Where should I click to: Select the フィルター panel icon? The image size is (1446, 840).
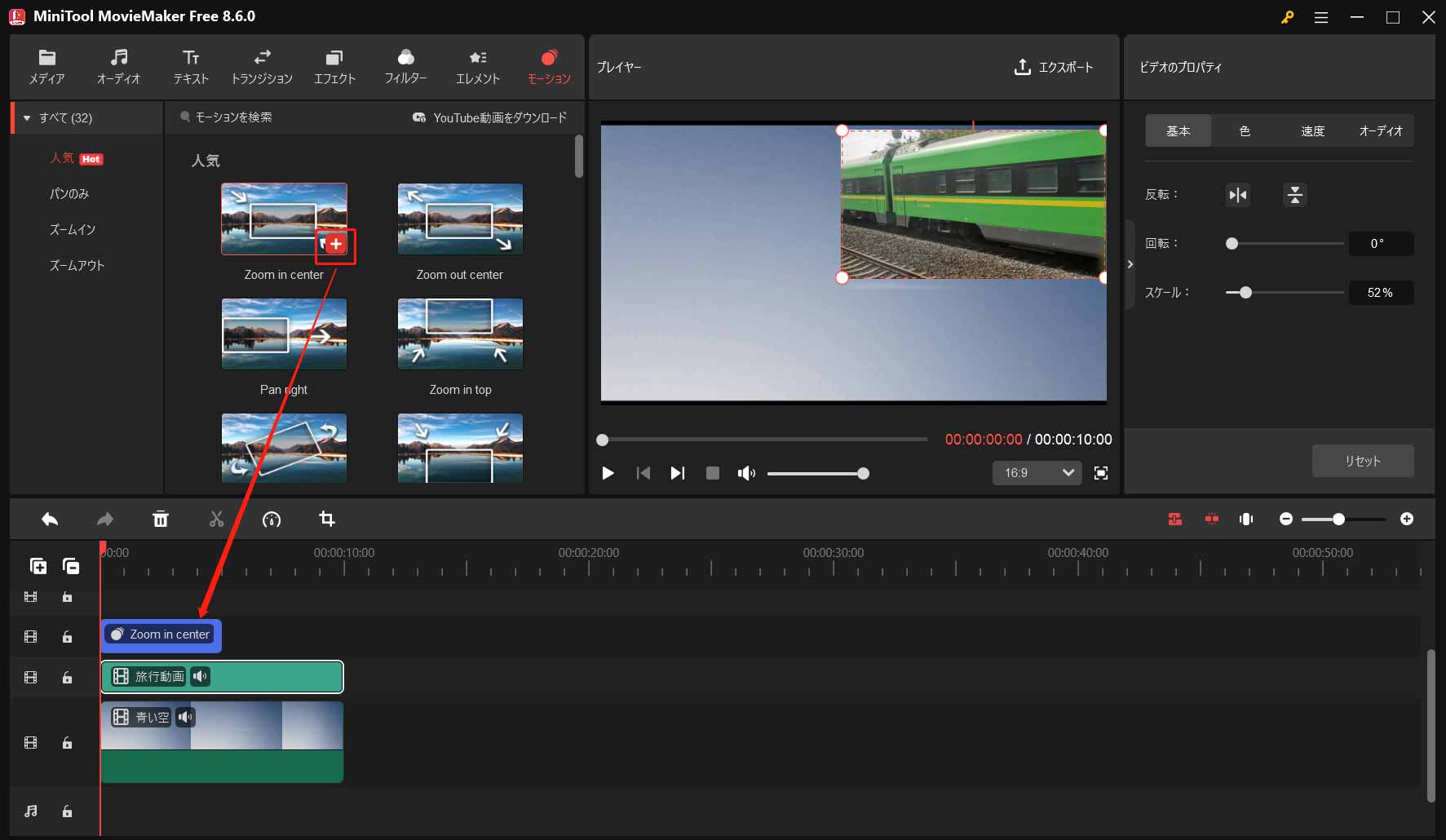(405, 67)
